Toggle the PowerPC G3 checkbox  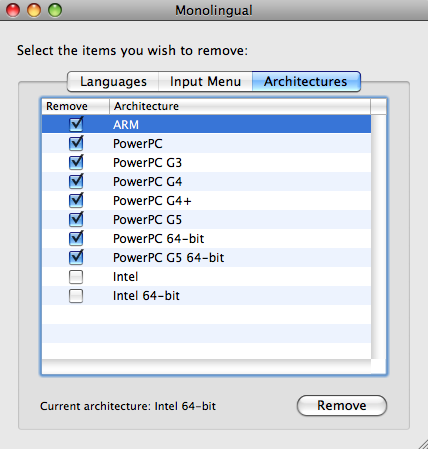[x=76, y=163]
